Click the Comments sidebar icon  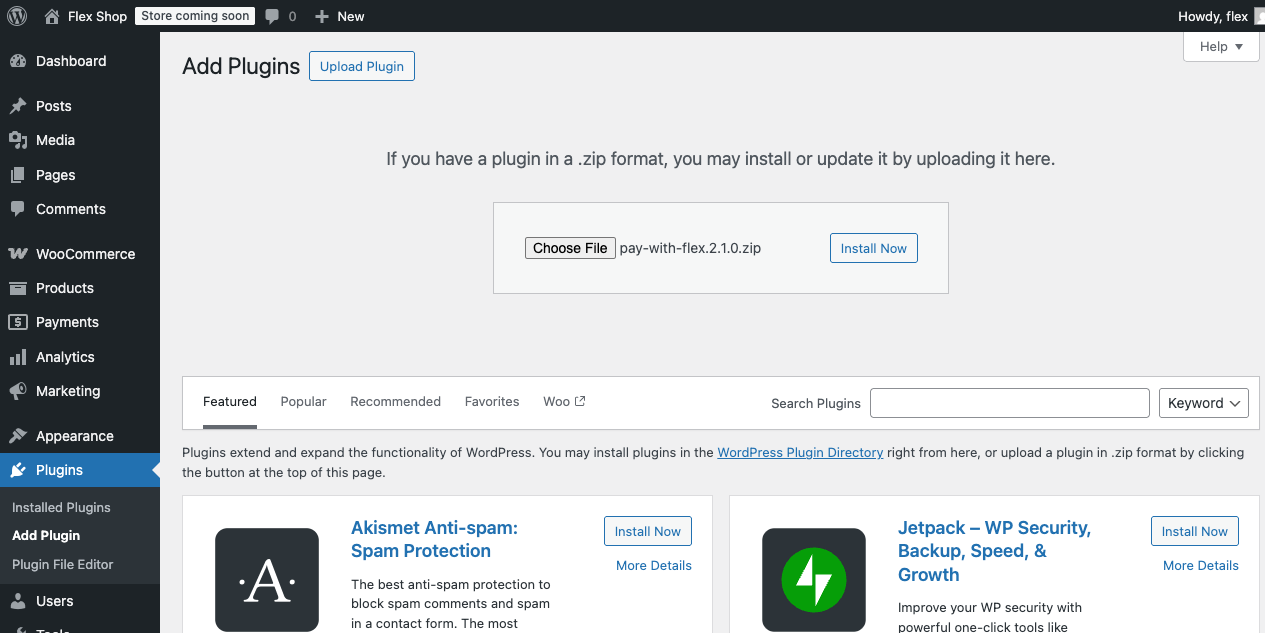click(18, 209)
